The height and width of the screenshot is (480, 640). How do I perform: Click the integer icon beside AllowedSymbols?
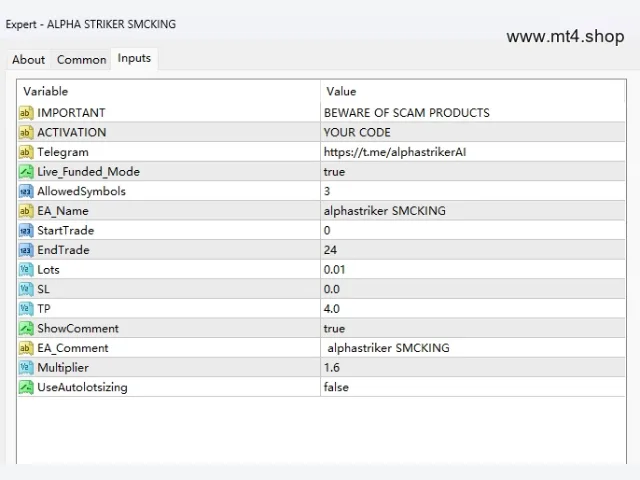click(26, 191)
